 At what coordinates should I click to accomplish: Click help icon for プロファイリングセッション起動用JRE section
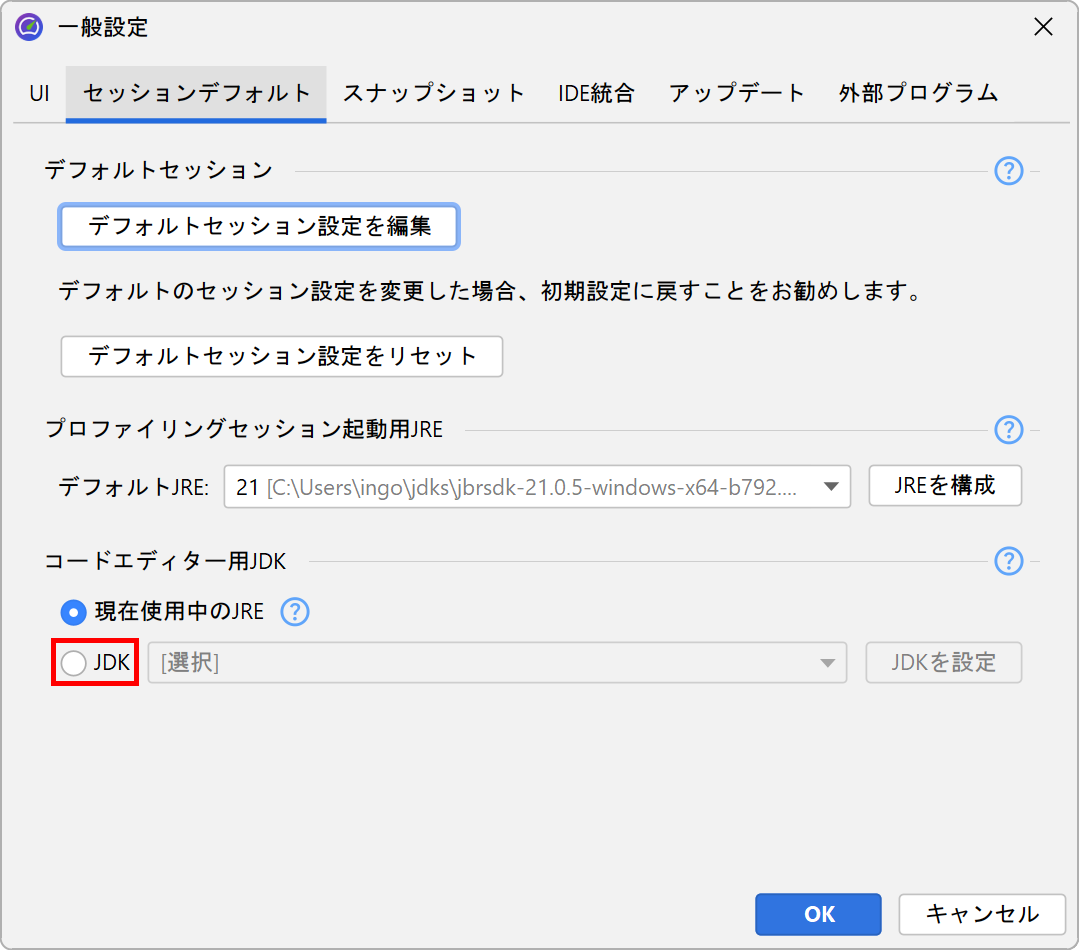(x=1009, y=430)
